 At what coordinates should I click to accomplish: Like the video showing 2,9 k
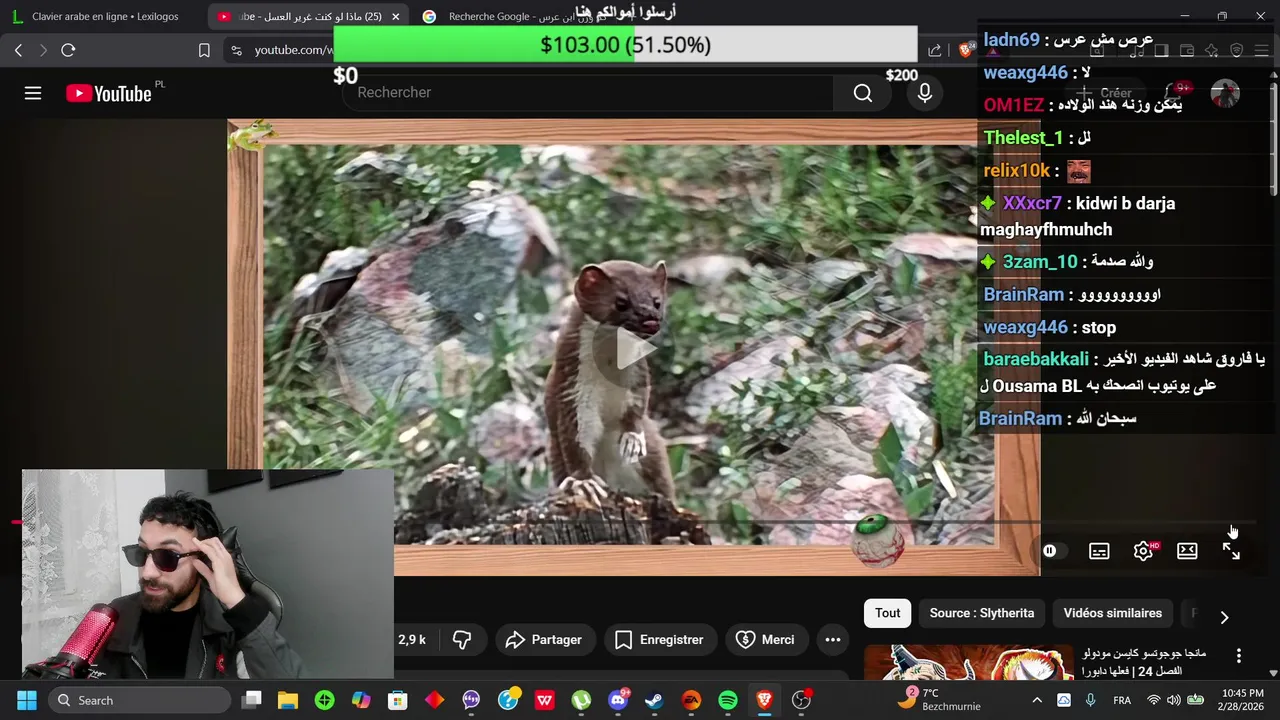412,640
